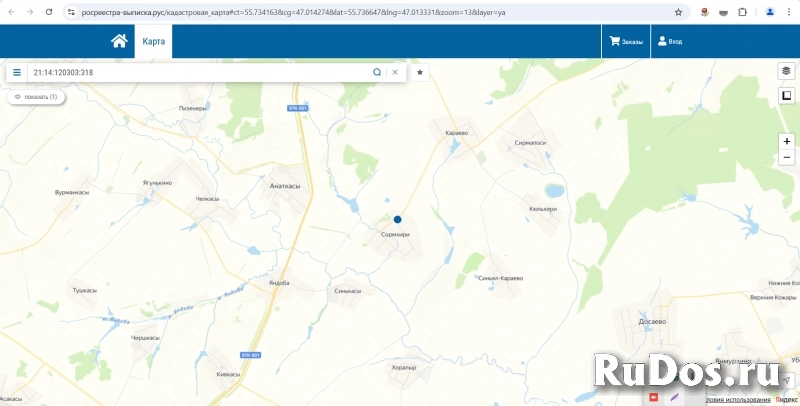Image resolution: width=800 pixels, height=406 pixels.
Task: Click the Тушкасы map label
Action: [x=85, y=291]
